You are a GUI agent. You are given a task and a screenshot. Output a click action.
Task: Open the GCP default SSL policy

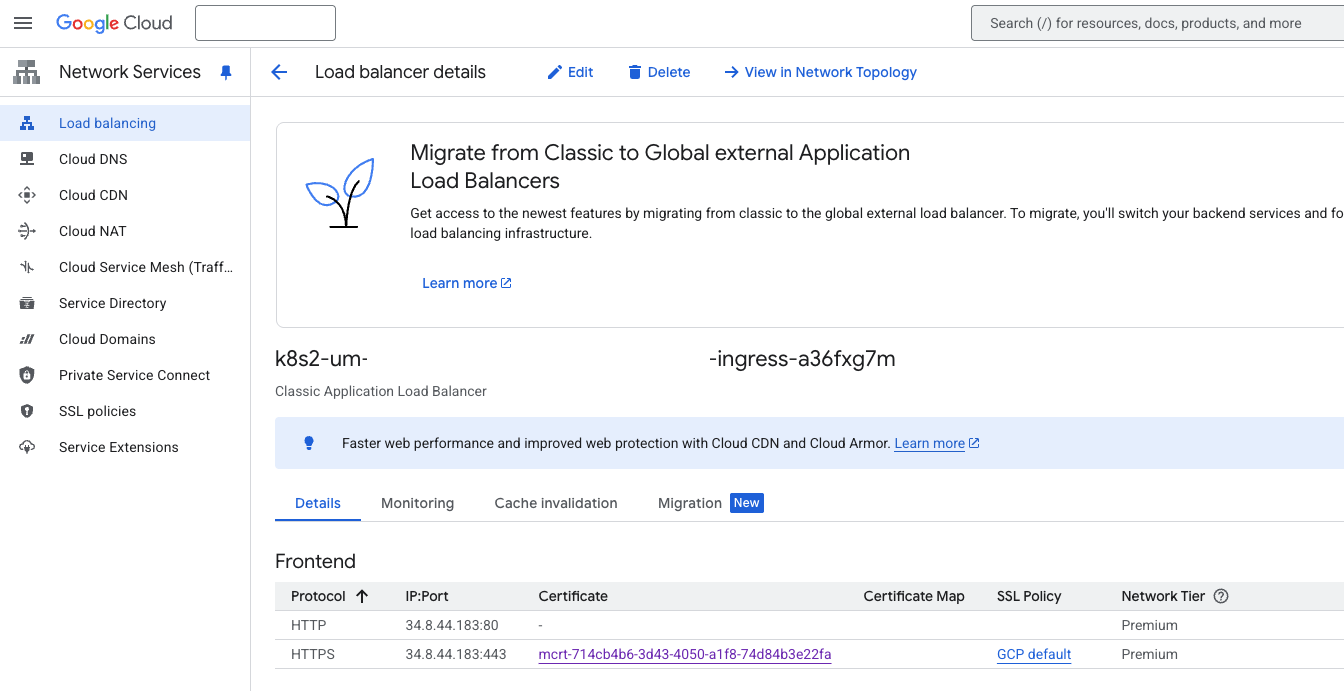point(1034,655)
